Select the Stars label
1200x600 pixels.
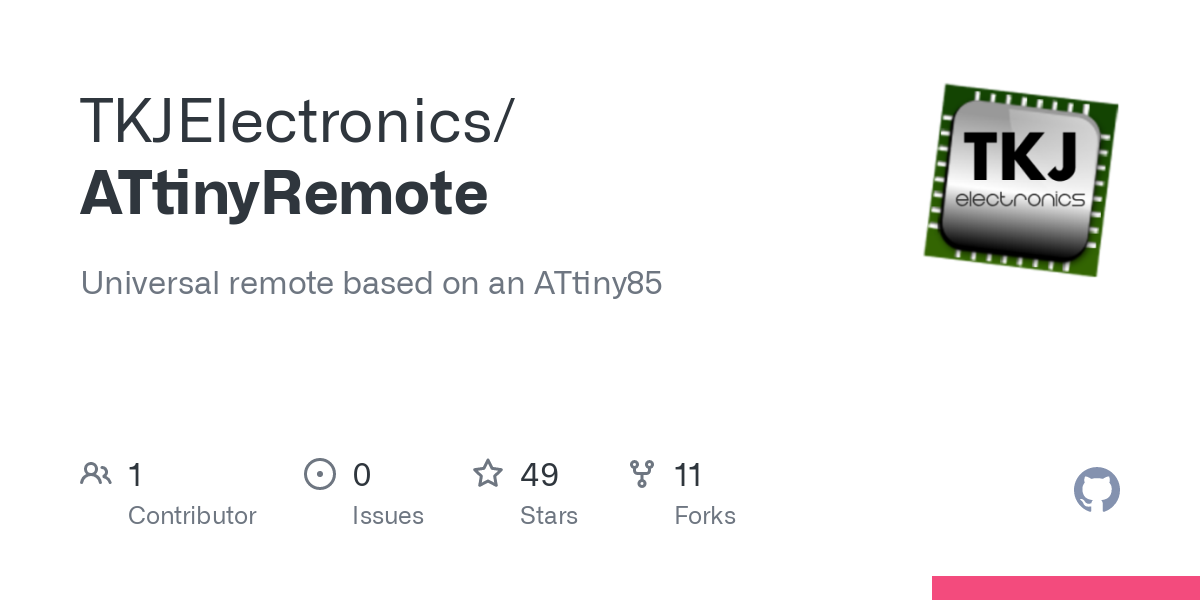tap(549, 516)
